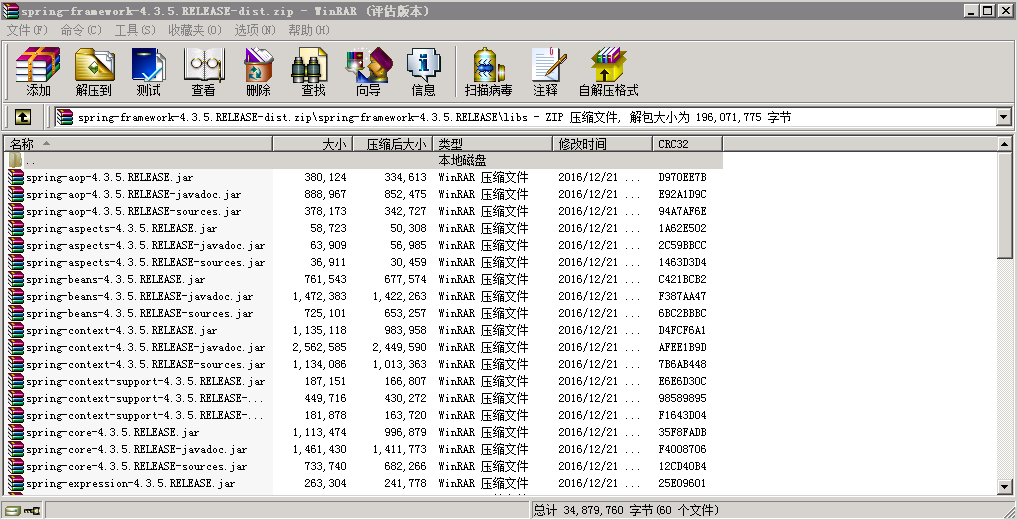Viewport: 1018px width, 520px height.
Task: Click CRC32 value 25E09601
Action: pos(682,483)
